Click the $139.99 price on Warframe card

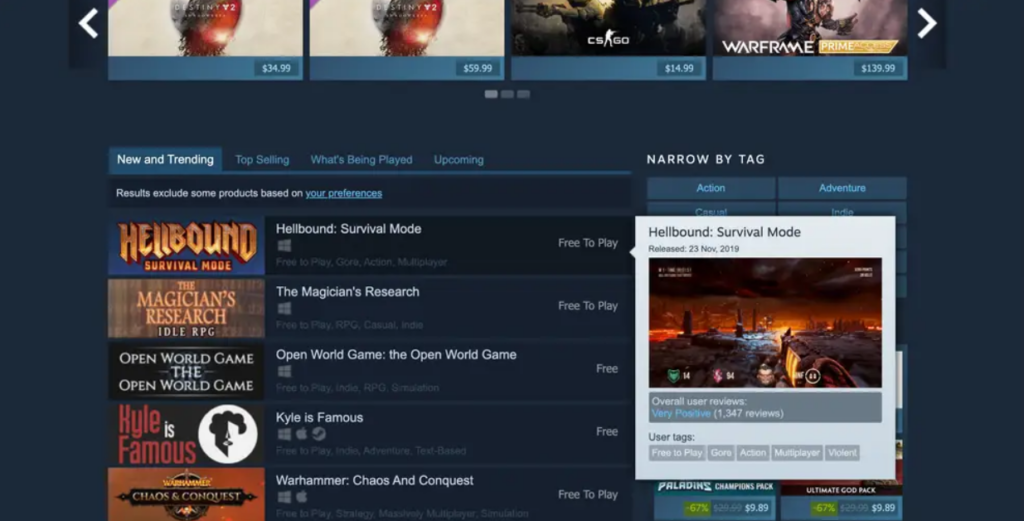coord(878,68)
